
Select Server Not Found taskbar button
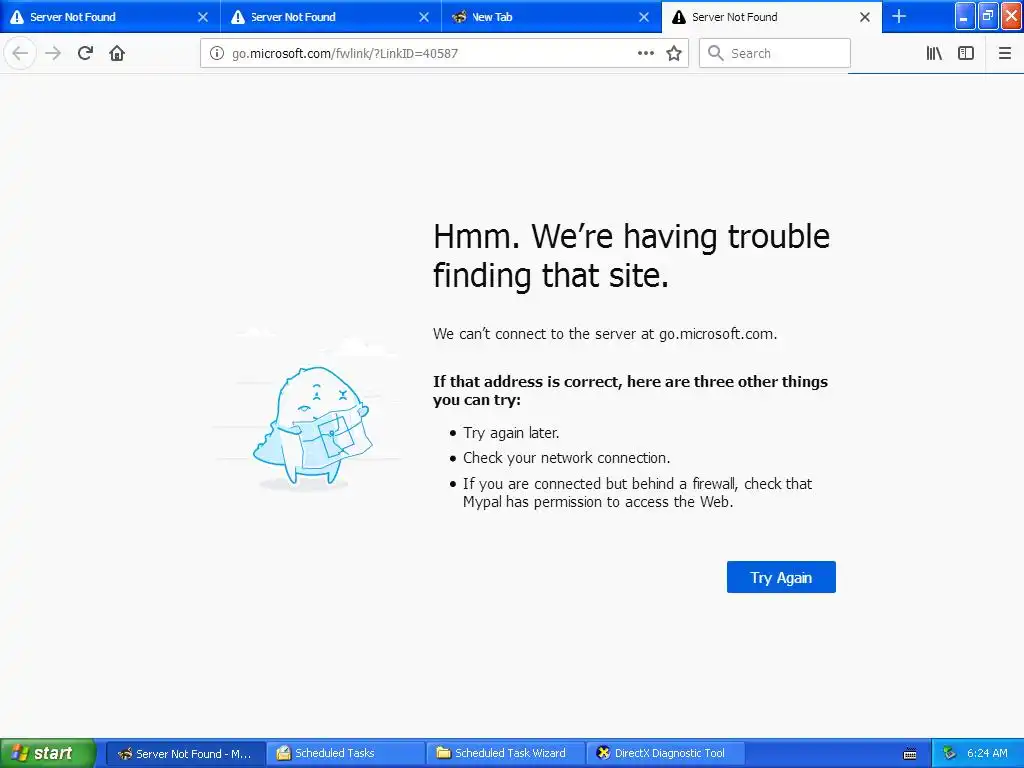[x=185, y=754]
